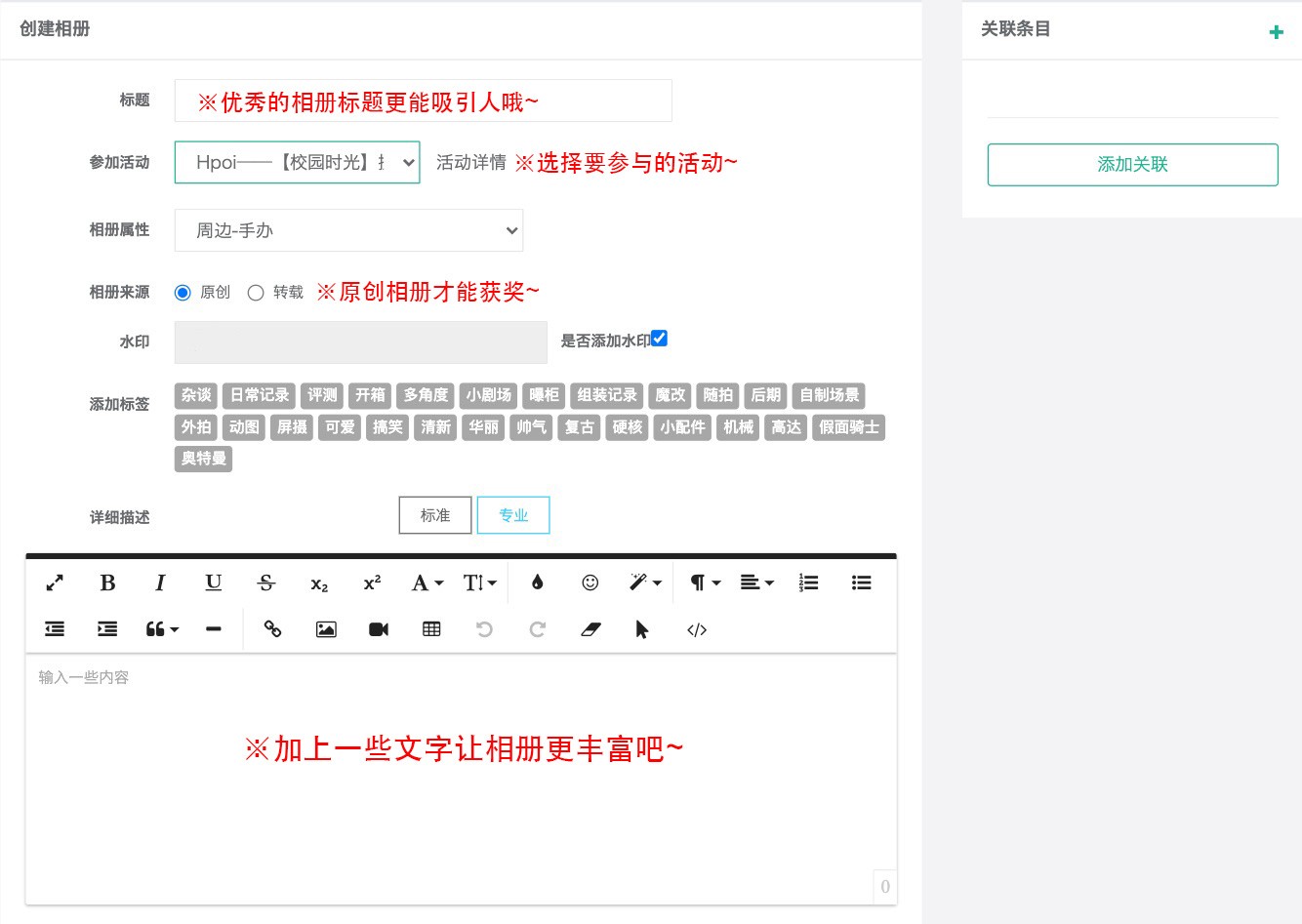This screenshot has width=1302, height=924.
Task: Switch to the 标准 editor tab
Action: (435, 515)
